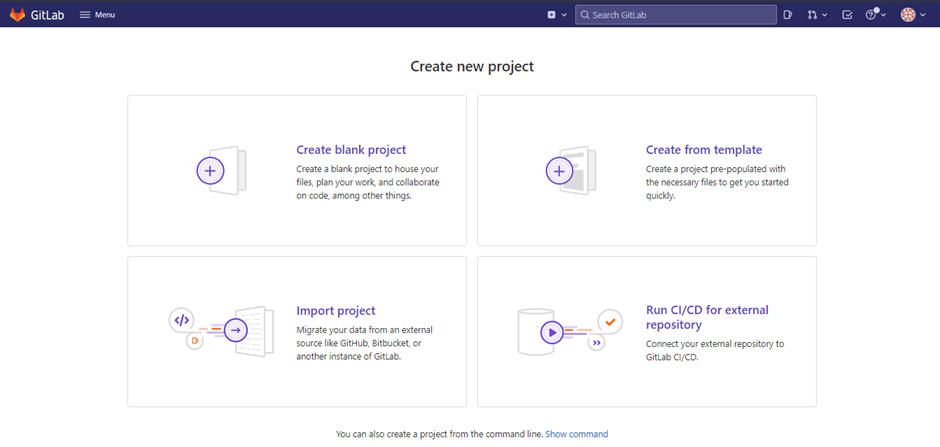Click the orange checkmark circle icon

pos(610,322)
